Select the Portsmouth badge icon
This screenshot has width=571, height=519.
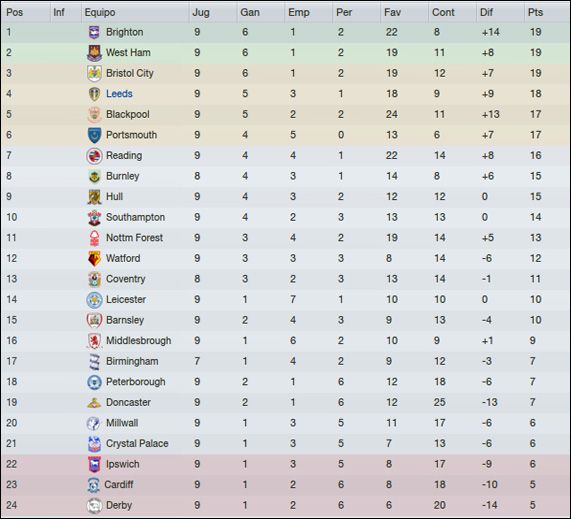click(94, 135)
